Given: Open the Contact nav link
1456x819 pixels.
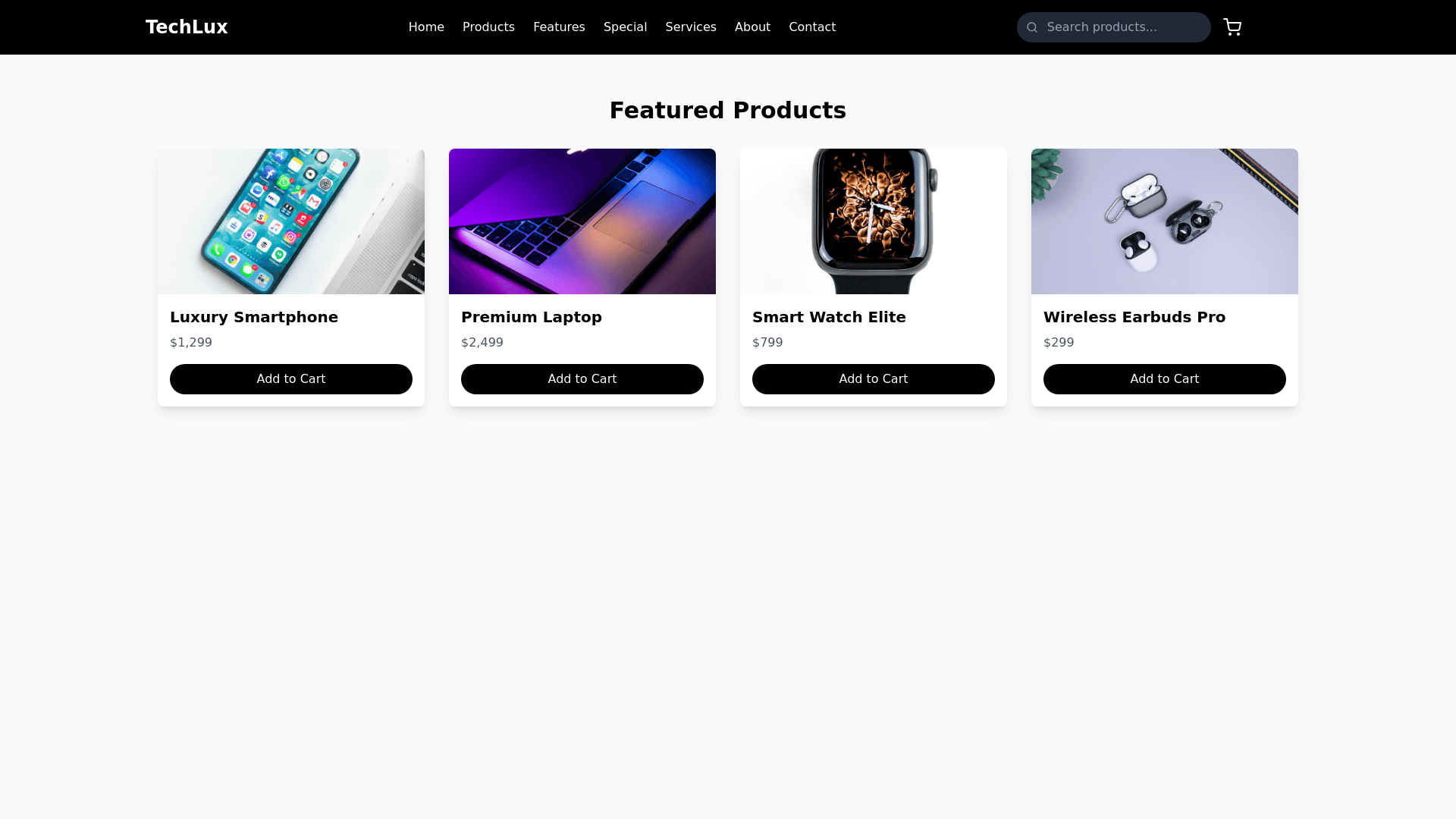Looking at the screenshot, I should click(812, 27).
